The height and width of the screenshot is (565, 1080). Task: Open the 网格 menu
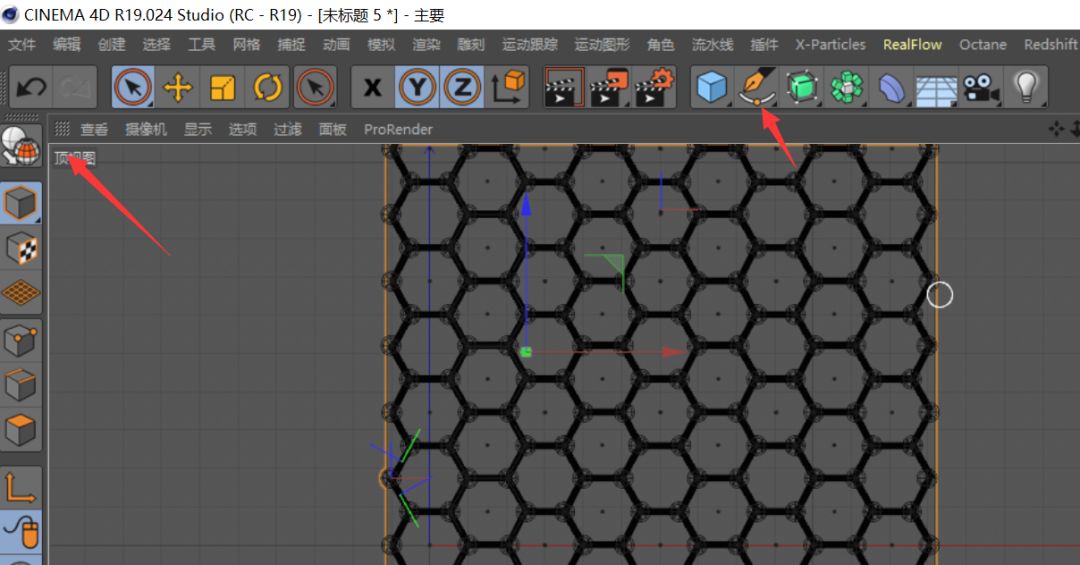(246, 45)
